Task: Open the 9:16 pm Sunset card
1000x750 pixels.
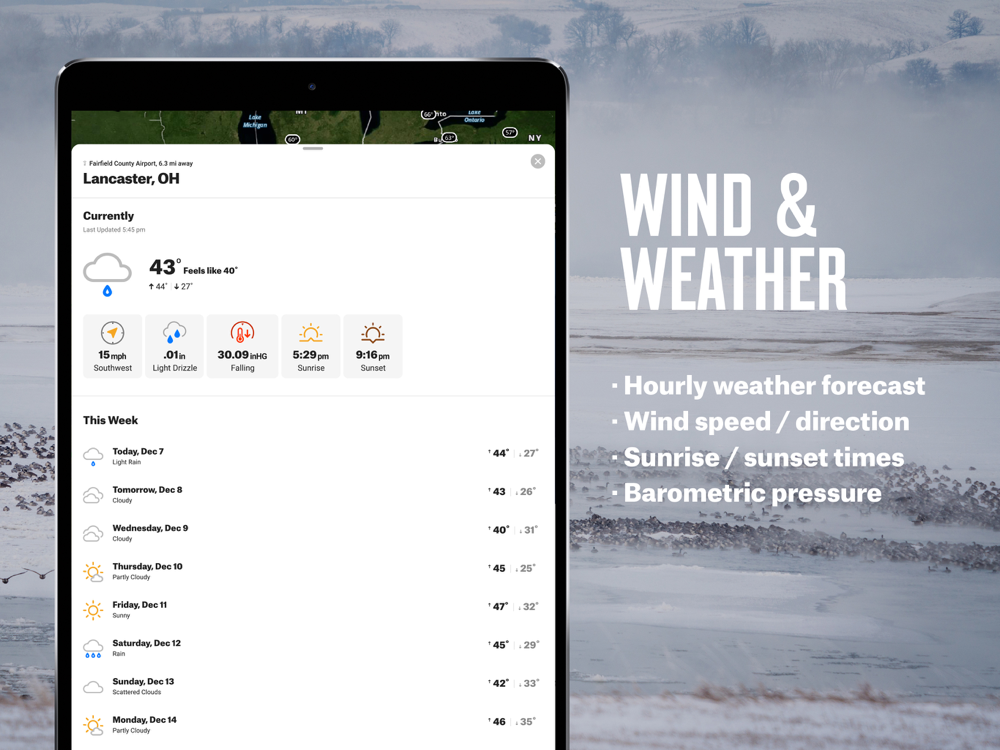Action: 372,346
